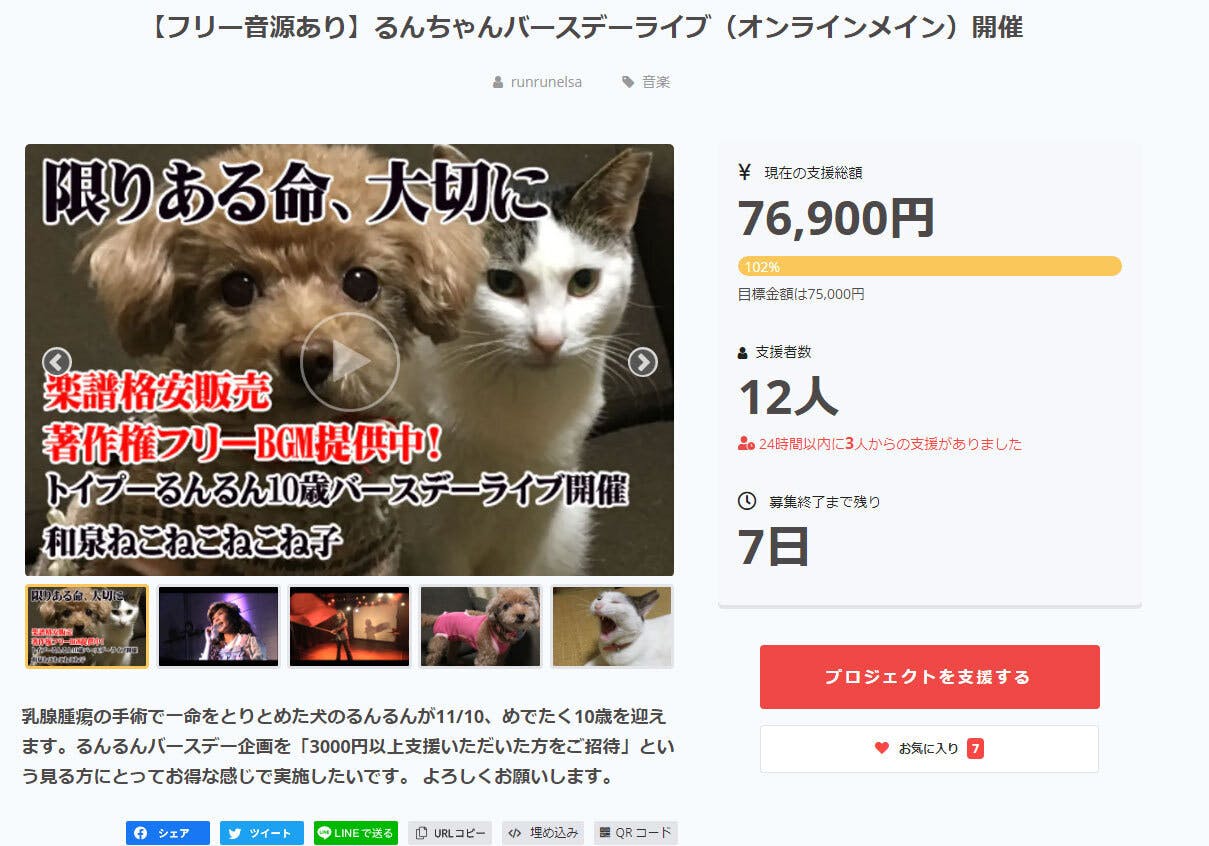The image size is (1209, 846).
Task: Open 埋め込み embed code option
Action: tap(543, 833)
